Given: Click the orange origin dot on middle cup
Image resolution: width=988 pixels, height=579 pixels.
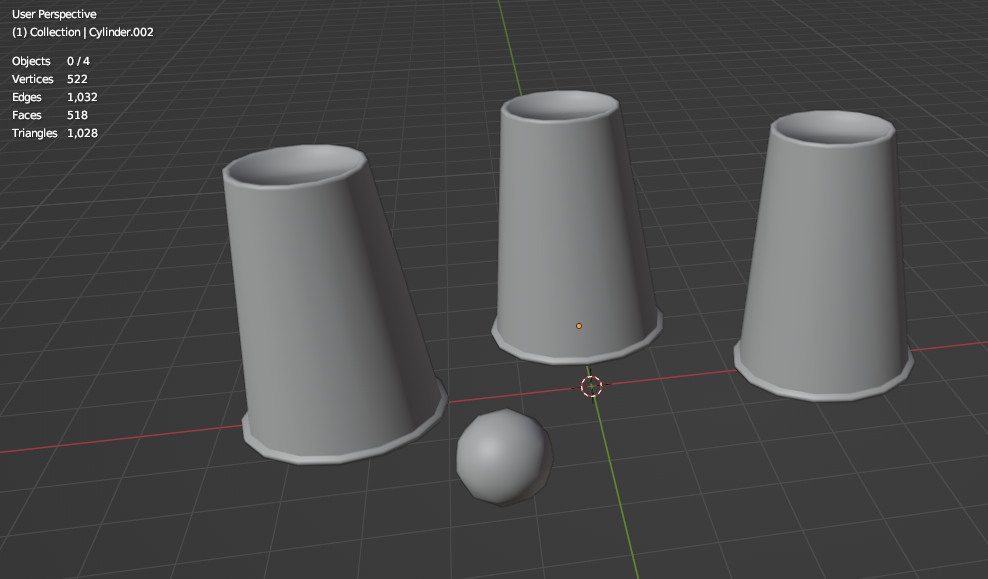Looking at the screenshot, I should (578, 326).
